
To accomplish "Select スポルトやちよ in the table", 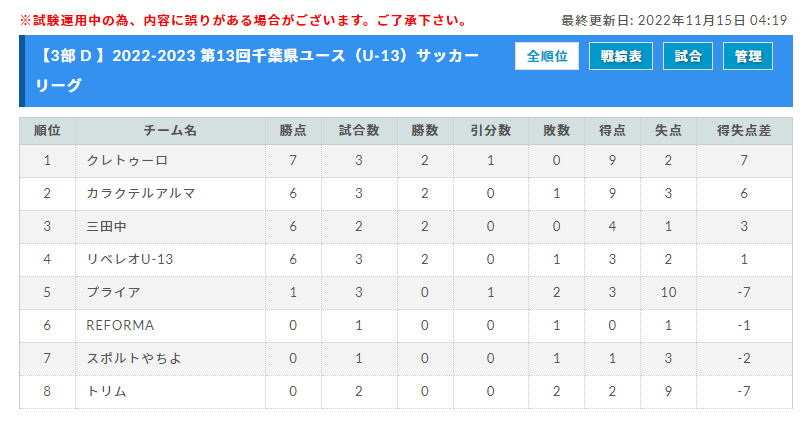I will coord(134,358).
